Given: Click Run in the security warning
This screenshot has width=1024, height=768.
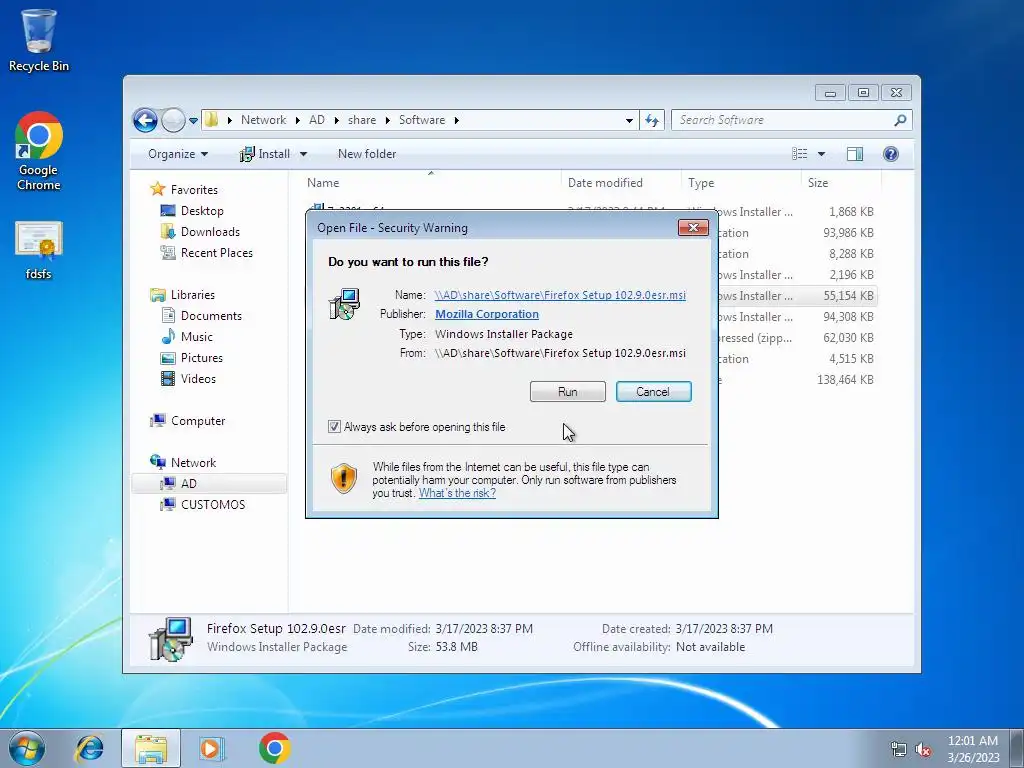Looking at the screenshot, I should click(568, 392).
